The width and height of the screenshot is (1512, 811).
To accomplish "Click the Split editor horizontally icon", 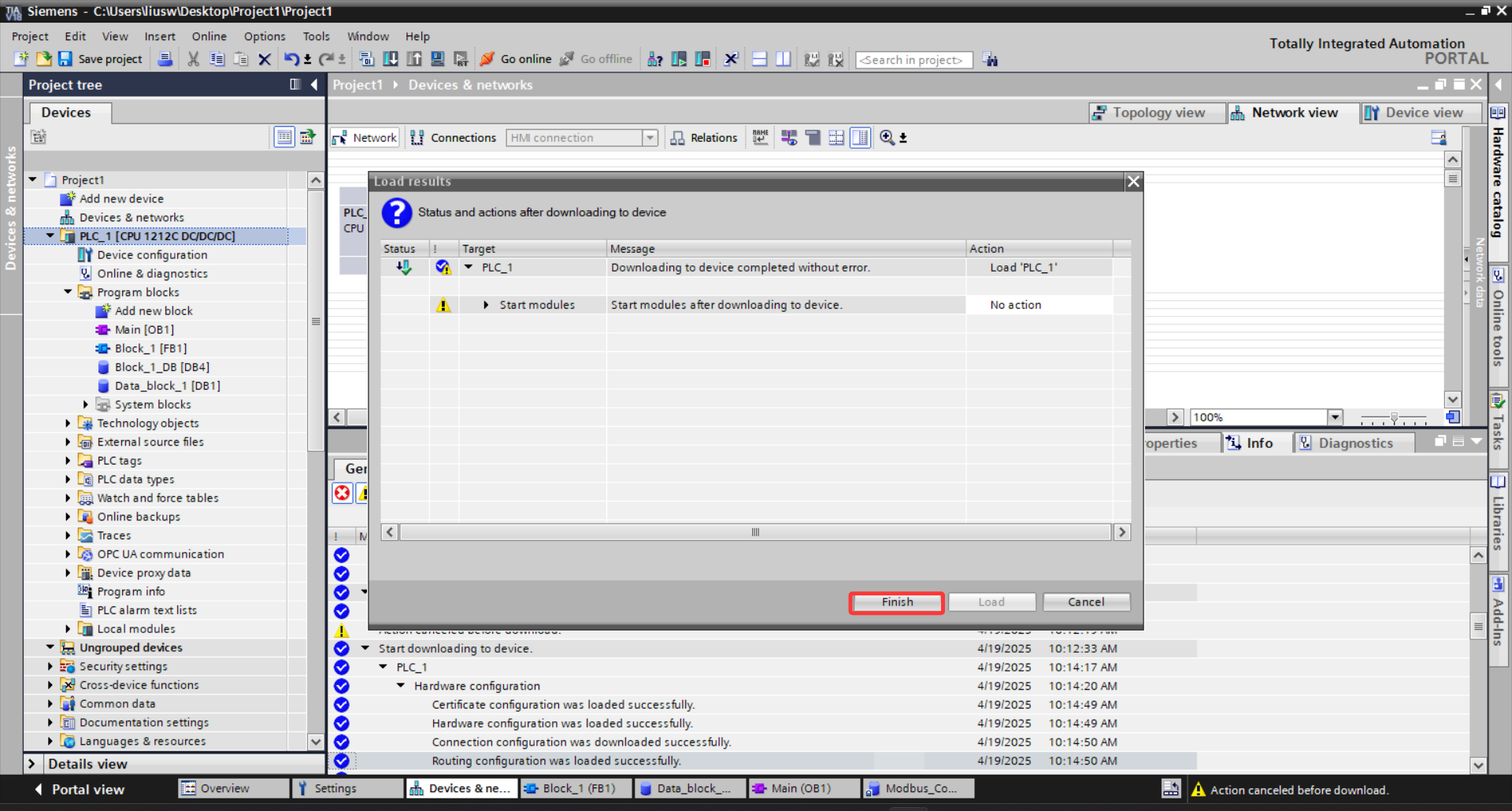I will pos(759,59).
